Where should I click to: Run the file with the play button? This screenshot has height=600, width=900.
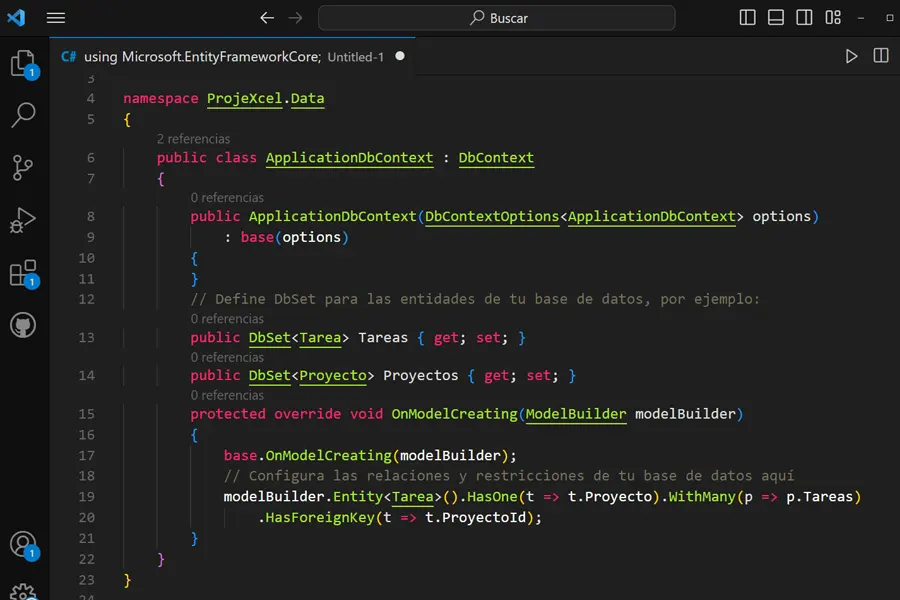[851, 56]
